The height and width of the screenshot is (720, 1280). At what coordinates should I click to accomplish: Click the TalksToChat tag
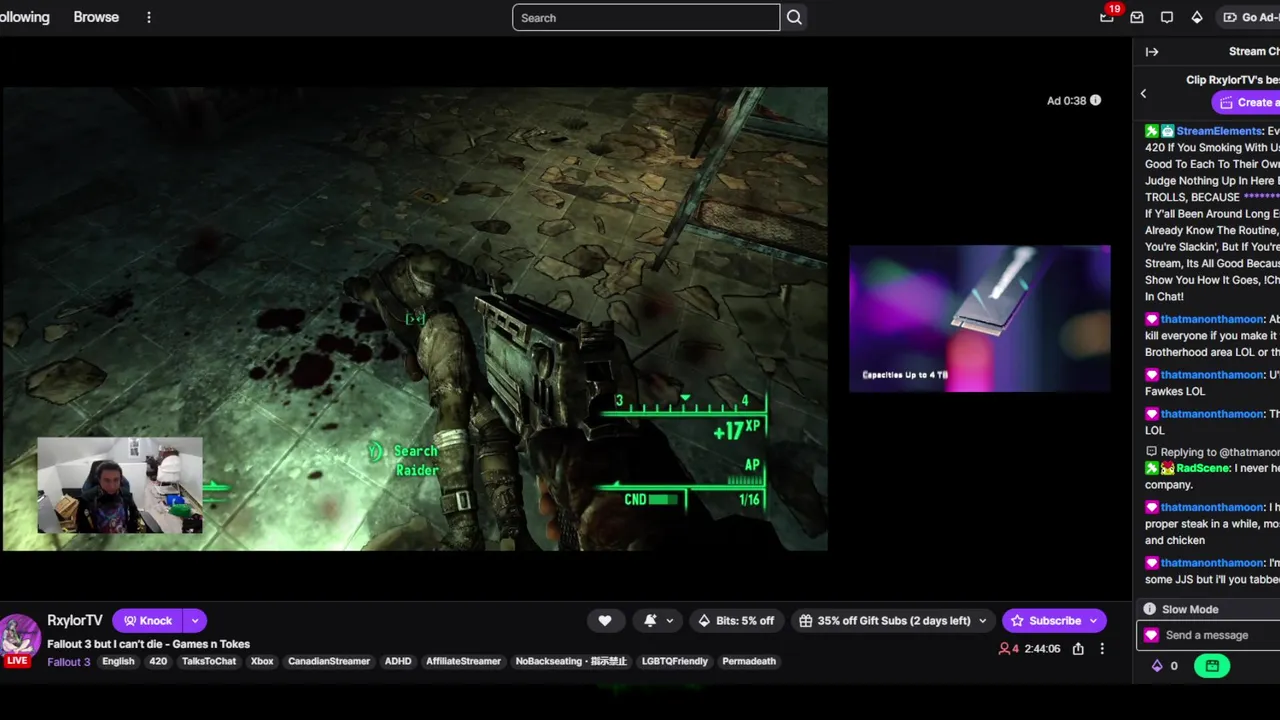[209, 662]
